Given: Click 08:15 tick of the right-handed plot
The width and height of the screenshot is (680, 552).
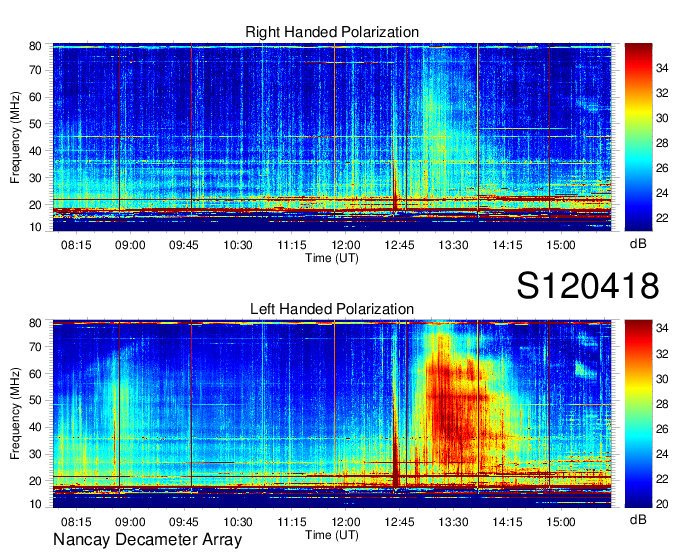Looking at the screenshot, I should tap(76, 245).
